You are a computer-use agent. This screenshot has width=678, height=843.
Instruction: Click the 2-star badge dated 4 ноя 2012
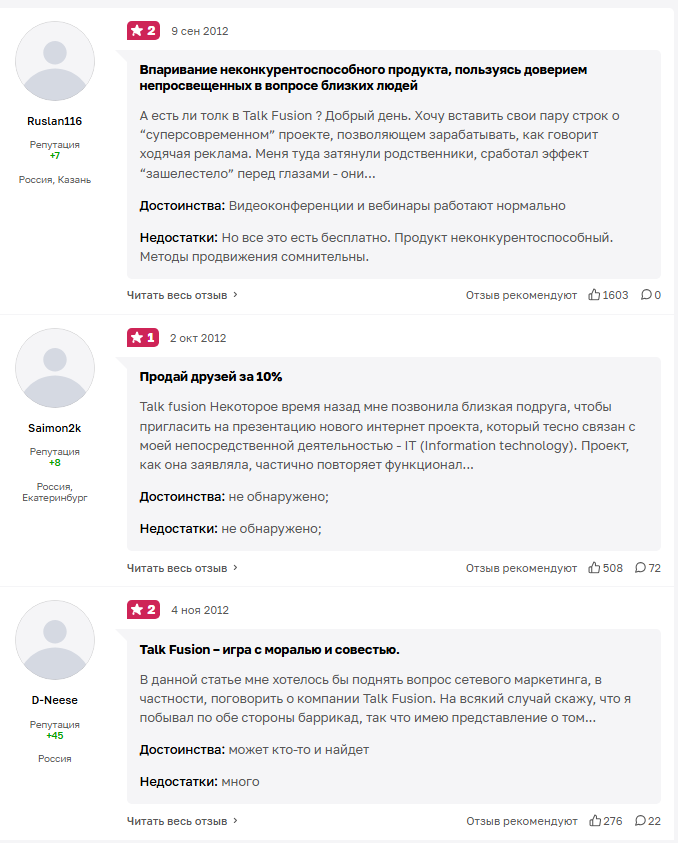(x=143, y=610)
